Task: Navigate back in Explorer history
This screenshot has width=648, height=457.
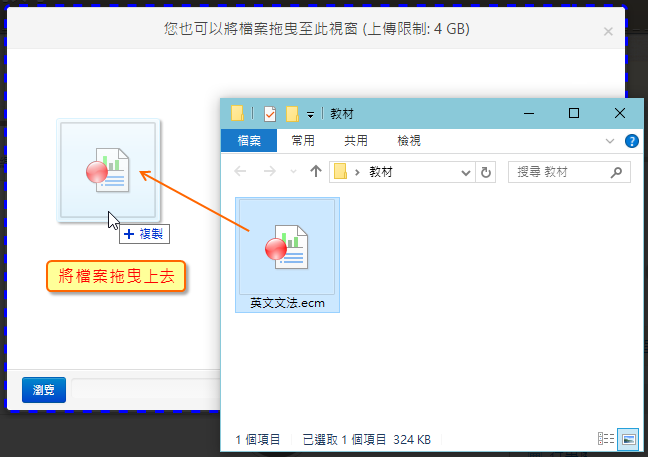Action: [x=241, y=172]
